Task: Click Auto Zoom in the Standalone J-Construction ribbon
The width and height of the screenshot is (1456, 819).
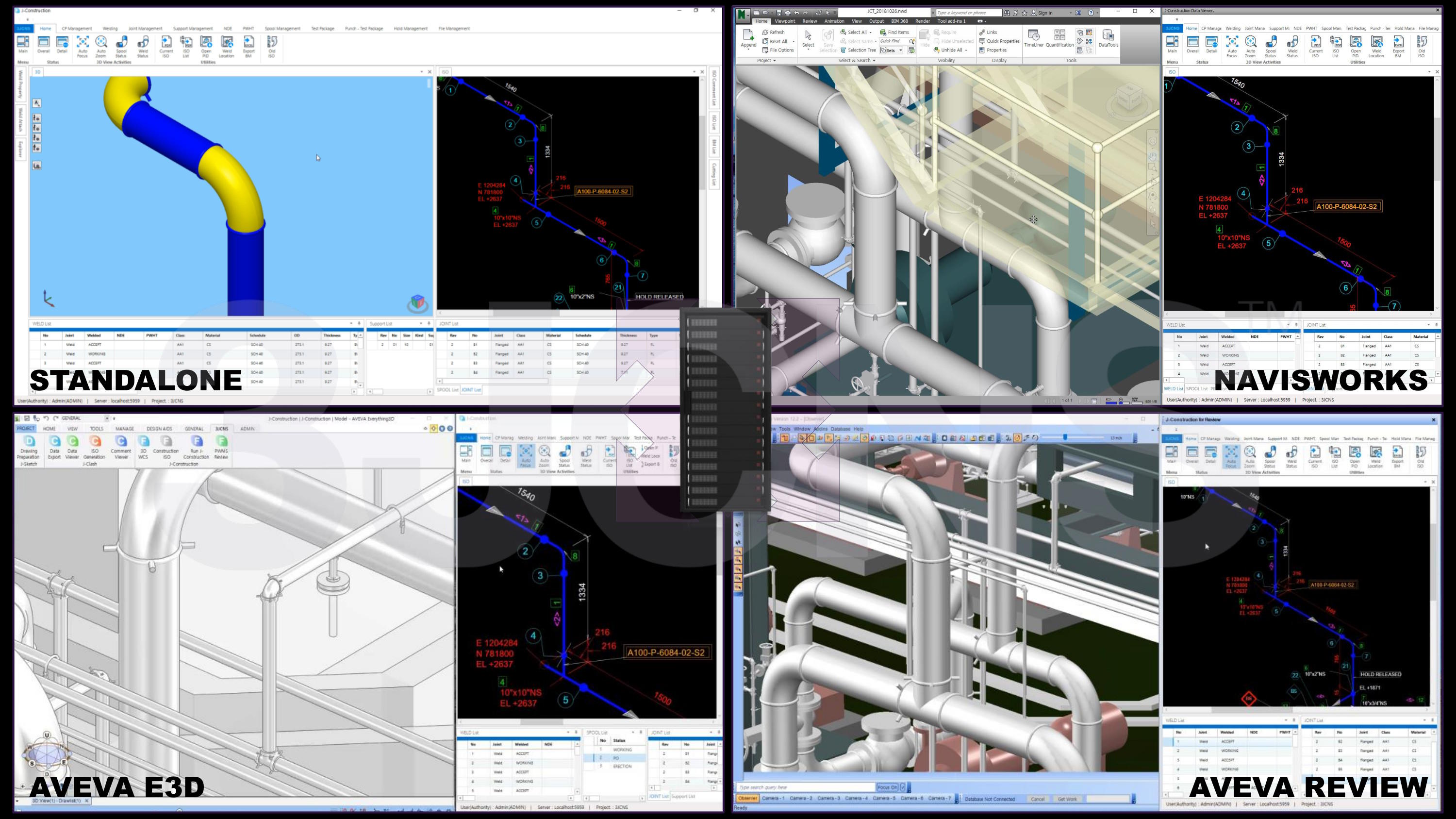Action: (101, 46)
